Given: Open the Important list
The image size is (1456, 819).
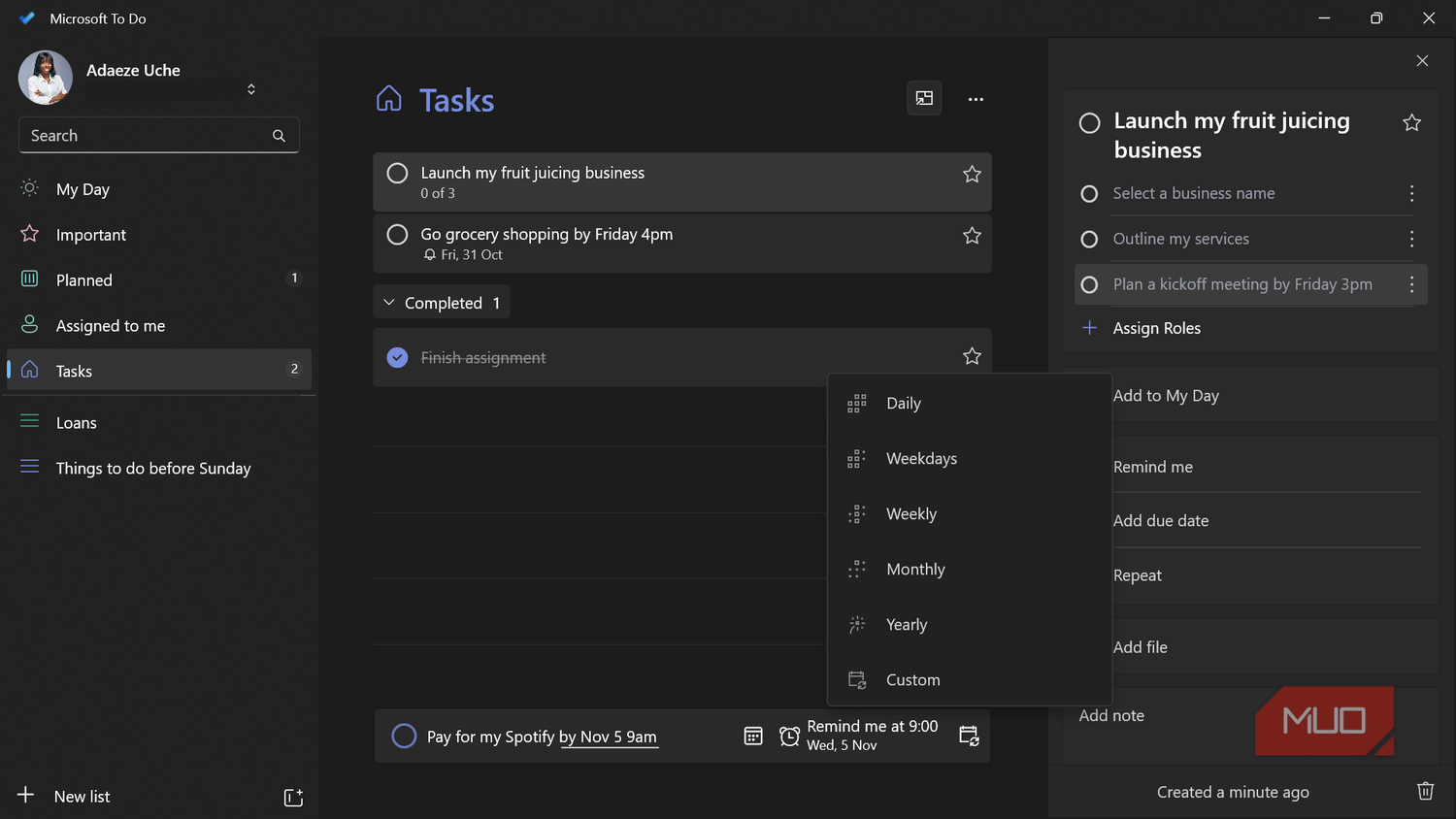Looking at the screenshot, I should [x=158, y=235].
